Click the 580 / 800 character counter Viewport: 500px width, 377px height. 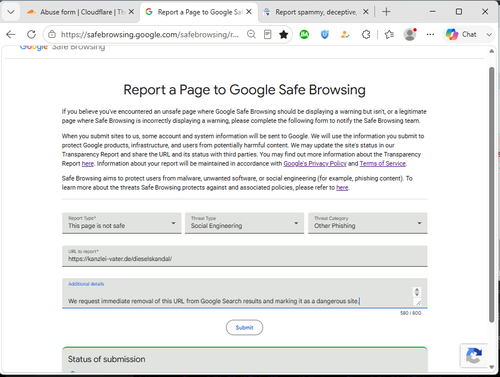point(411,313)
